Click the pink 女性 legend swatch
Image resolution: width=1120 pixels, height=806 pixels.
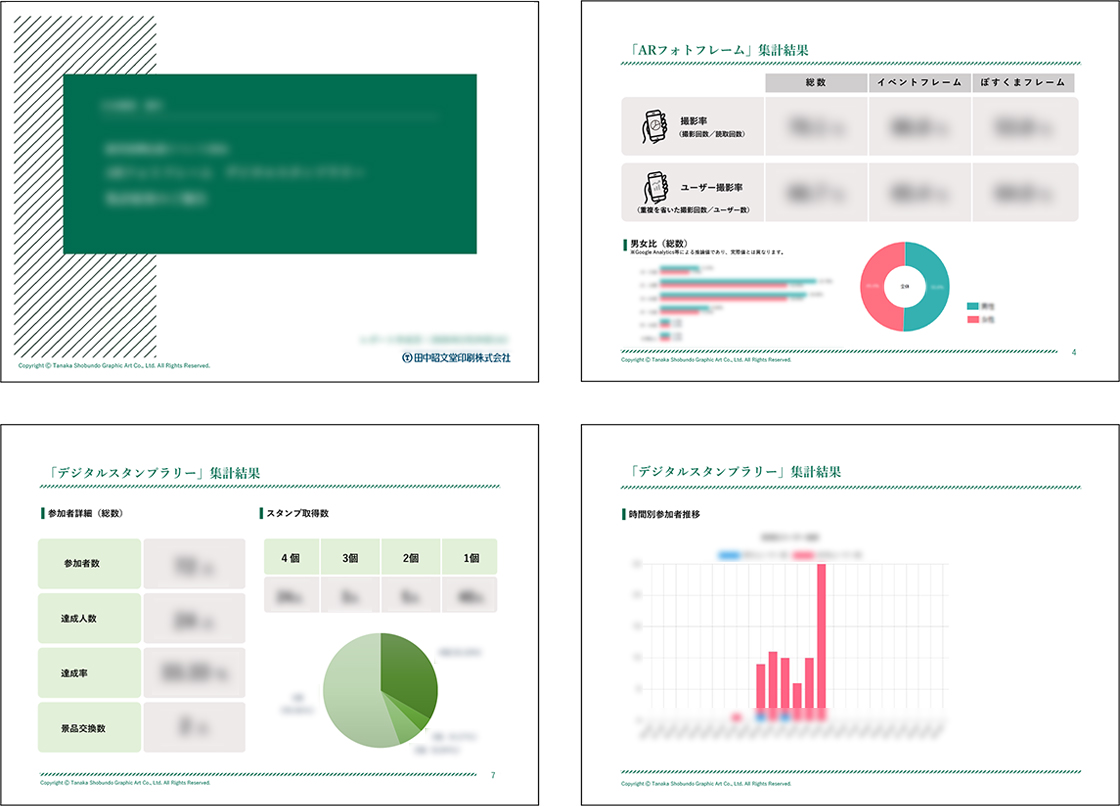click(x=973, y=319)
